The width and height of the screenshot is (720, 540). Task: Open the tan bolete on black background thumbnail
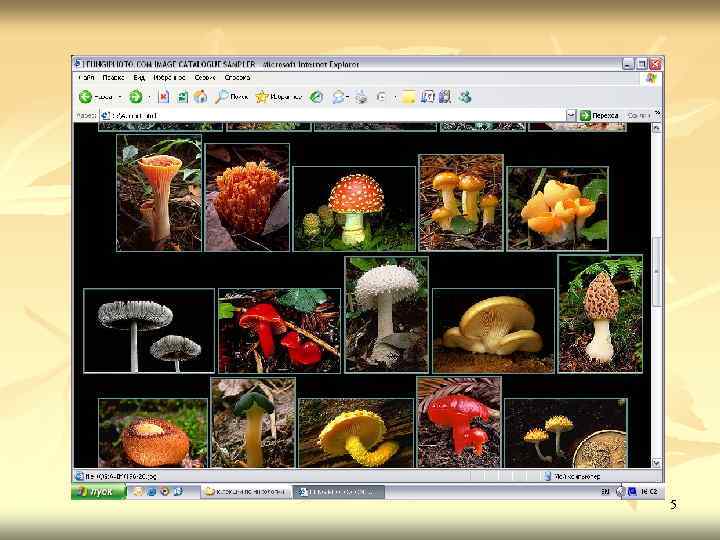(494, 330)
